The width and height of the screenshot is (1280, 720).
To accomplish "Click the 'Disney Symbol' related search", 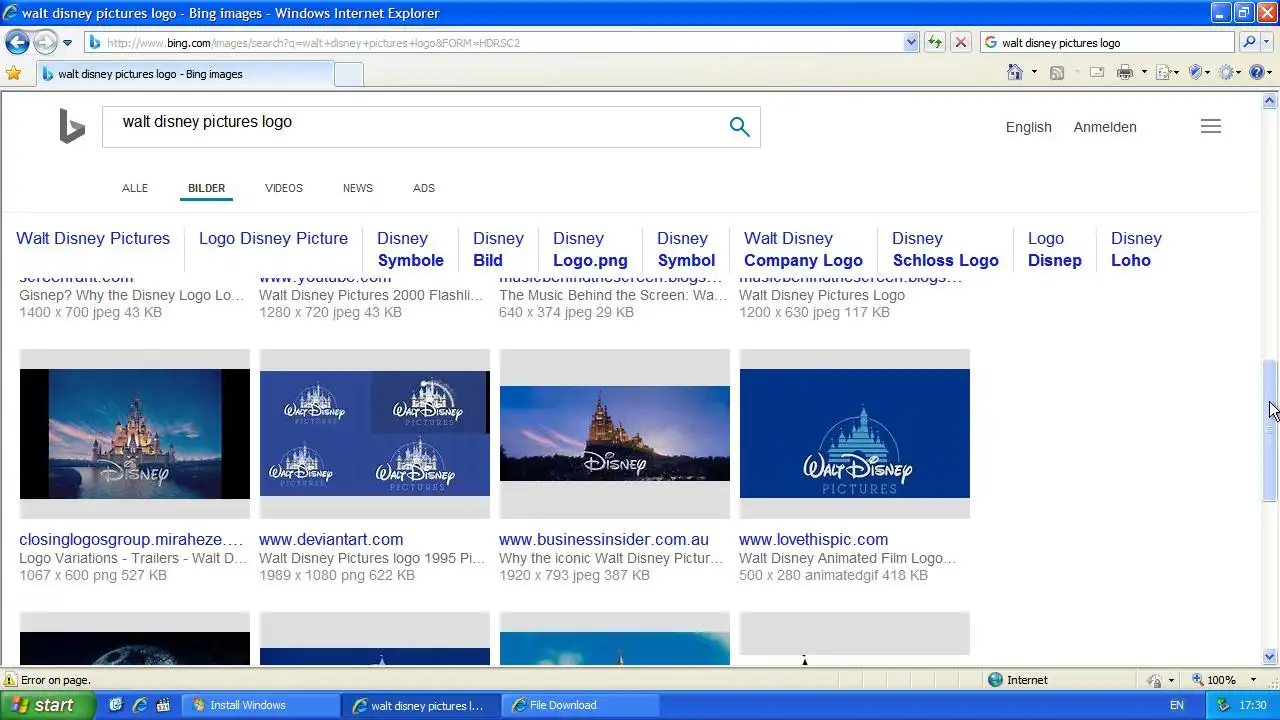I will (x=686, y=249).
